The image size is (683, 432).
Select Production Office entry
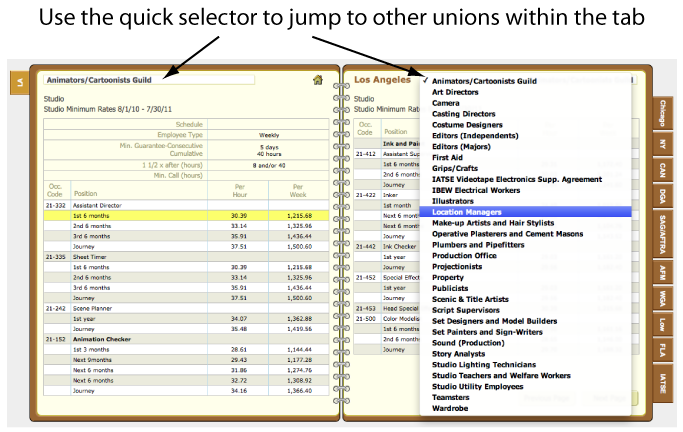point(464,256)
